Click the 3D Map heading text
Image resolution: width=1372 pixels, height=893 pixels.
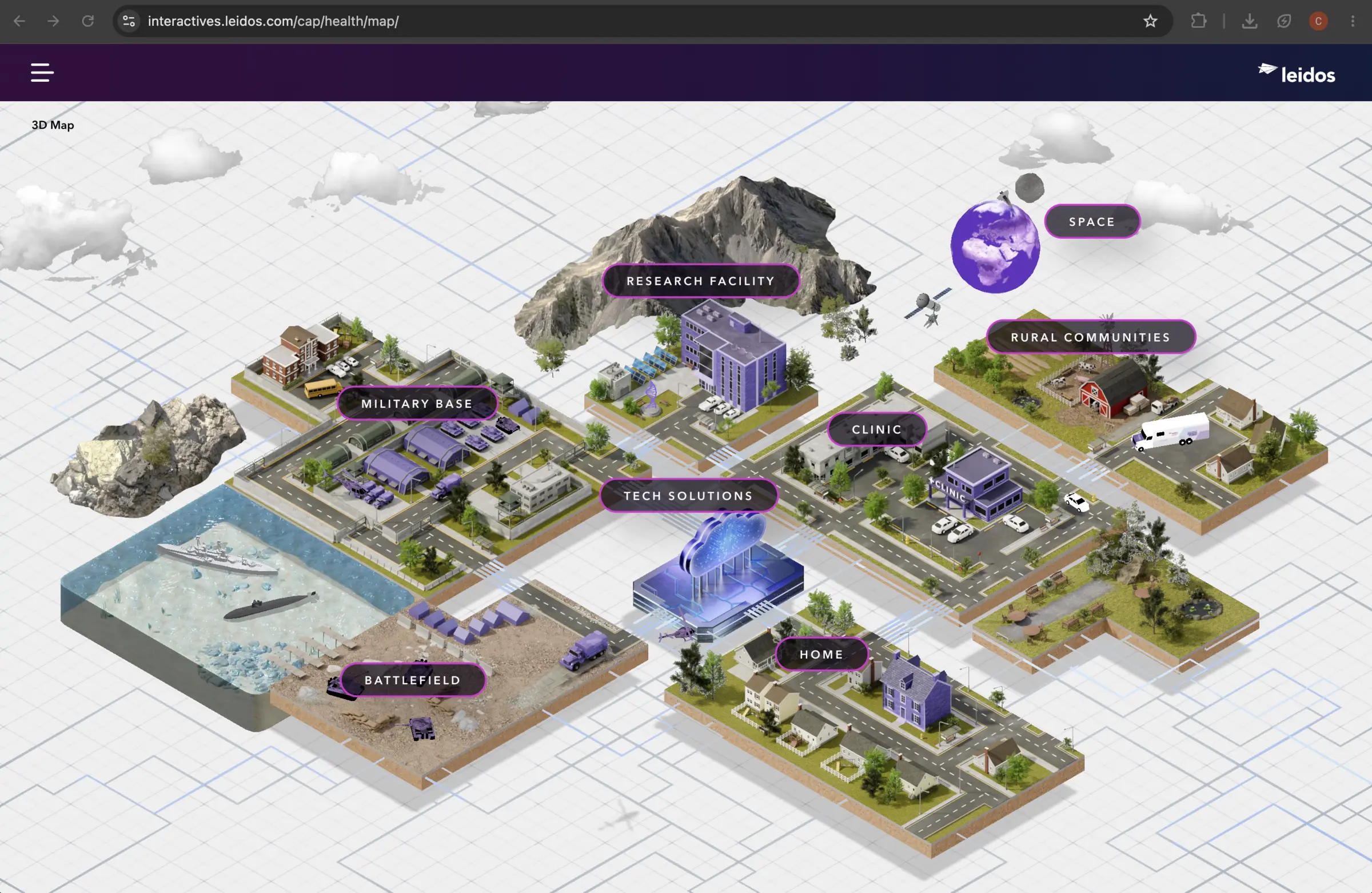click(53, 125)
